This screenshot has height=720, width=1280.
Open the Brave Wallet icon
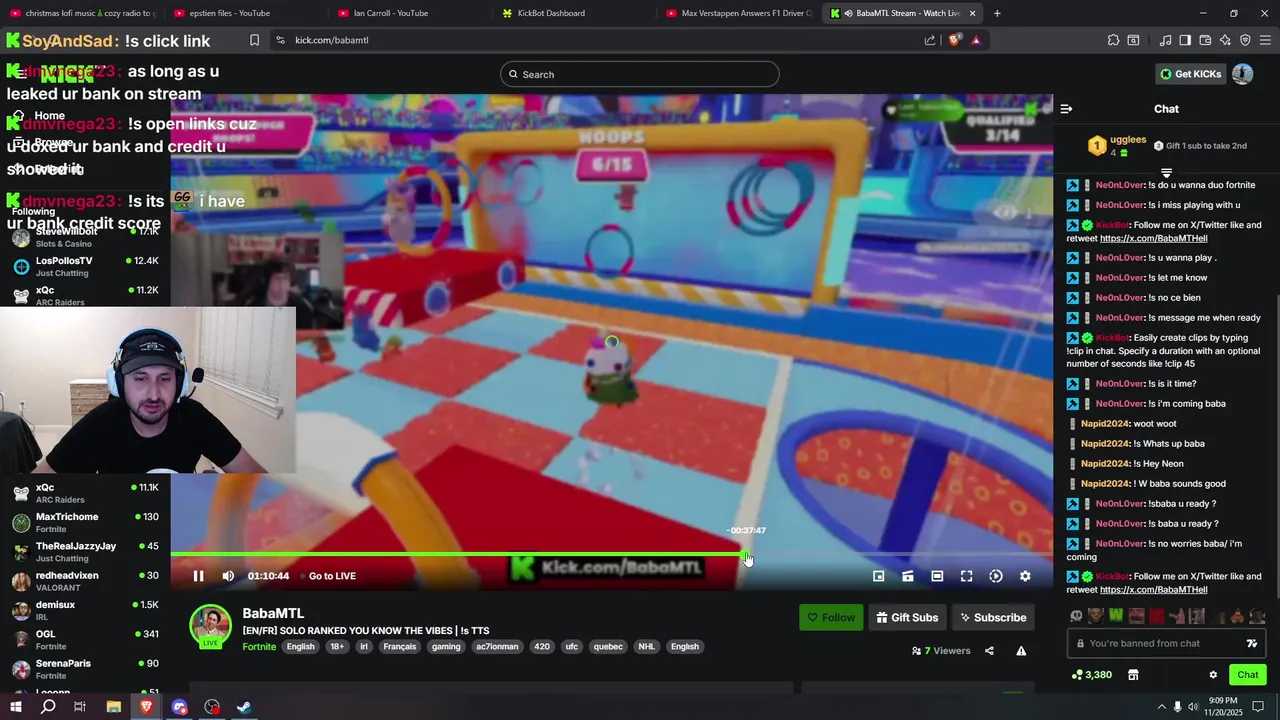(x=1205, y=40)
